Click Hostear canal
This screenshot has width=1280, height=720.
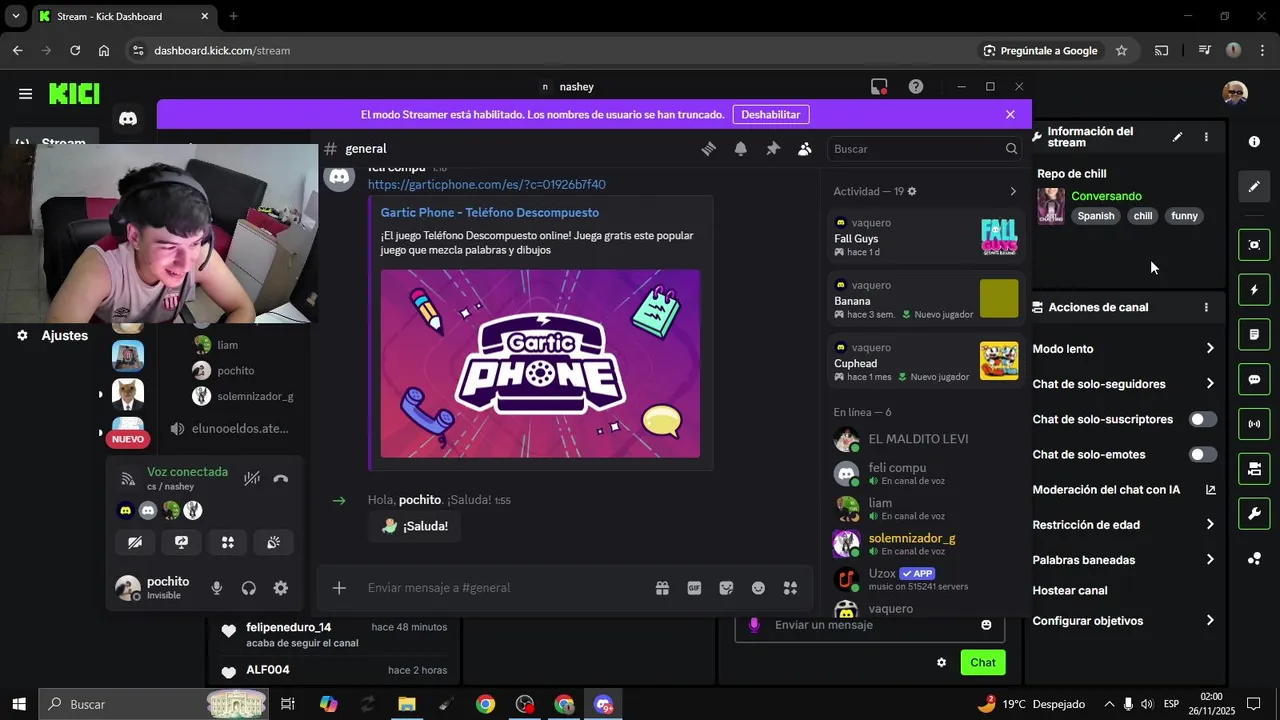click(1070, 591)
